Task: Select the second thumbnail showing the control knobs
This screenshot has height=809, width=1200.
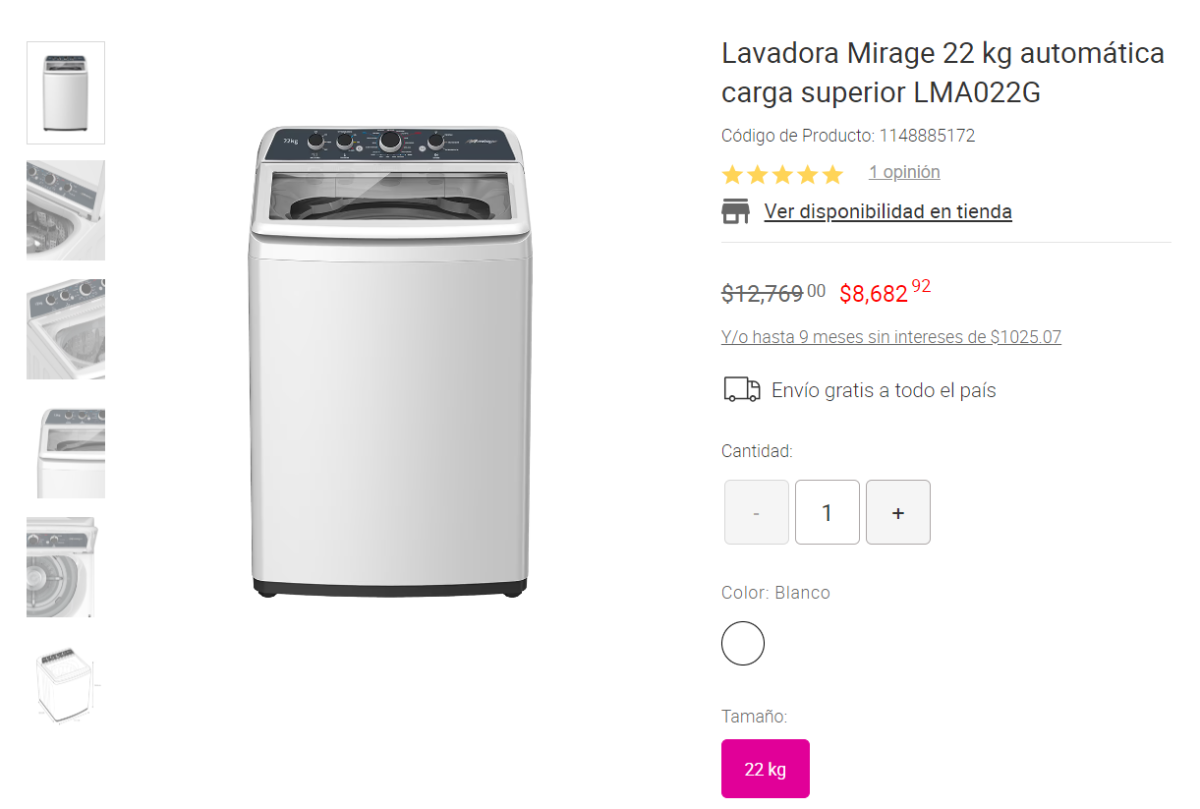Action: pyautogui.click(x=65, y=210)
